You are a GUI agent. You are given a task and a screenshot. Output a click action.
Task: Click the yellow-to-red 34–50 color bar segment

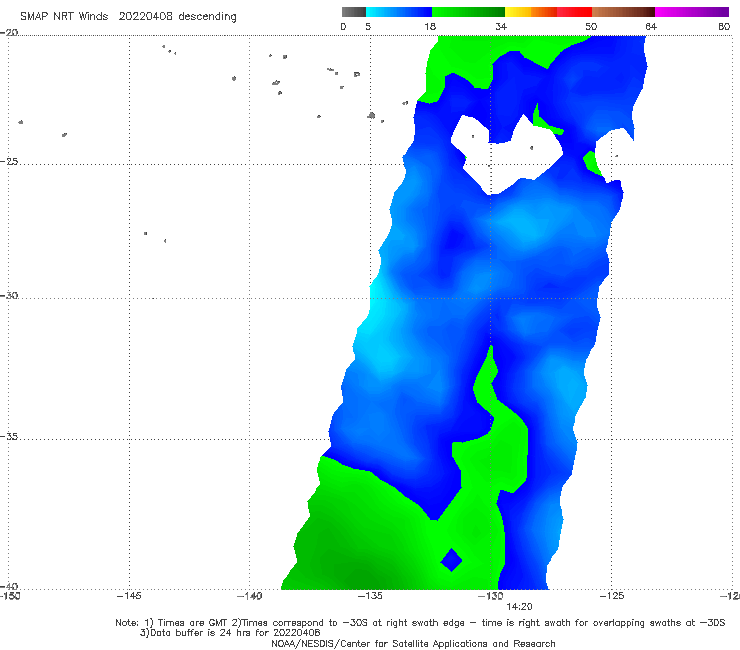(x=548, y=12)
